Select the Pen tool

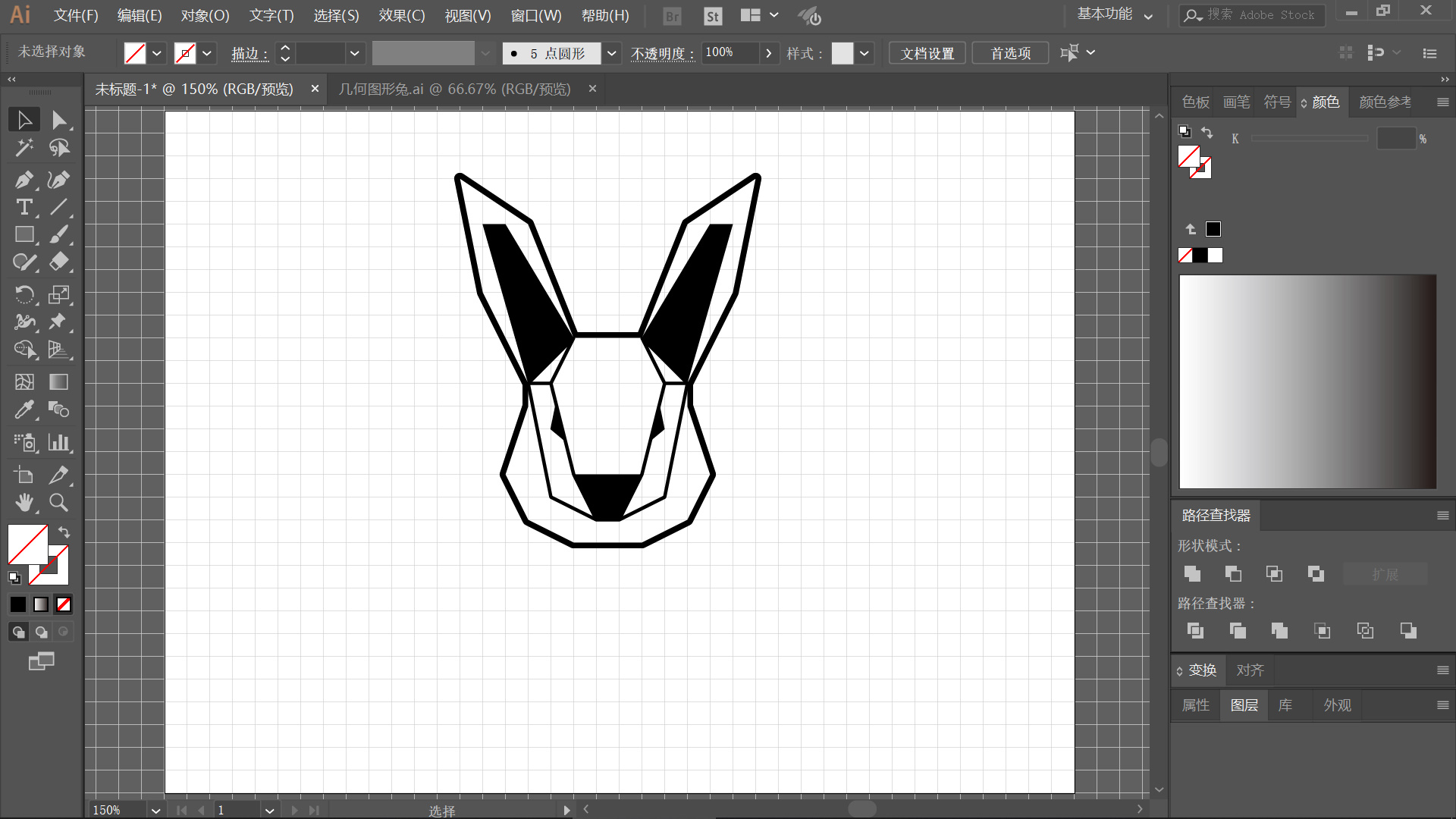(x=24, y=180)
